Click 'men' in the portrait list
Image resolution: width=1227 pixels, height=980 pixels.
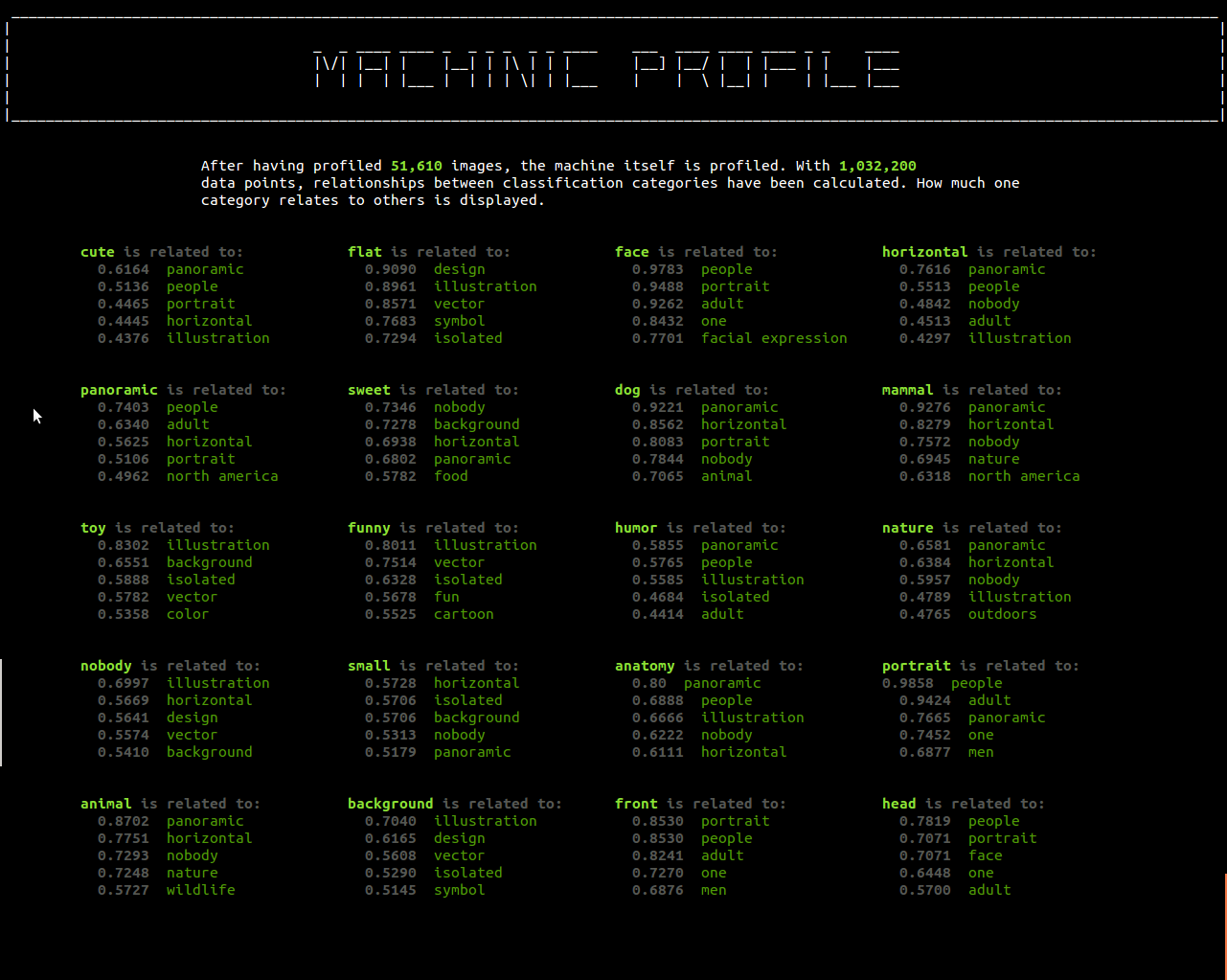tap(981, 752)
